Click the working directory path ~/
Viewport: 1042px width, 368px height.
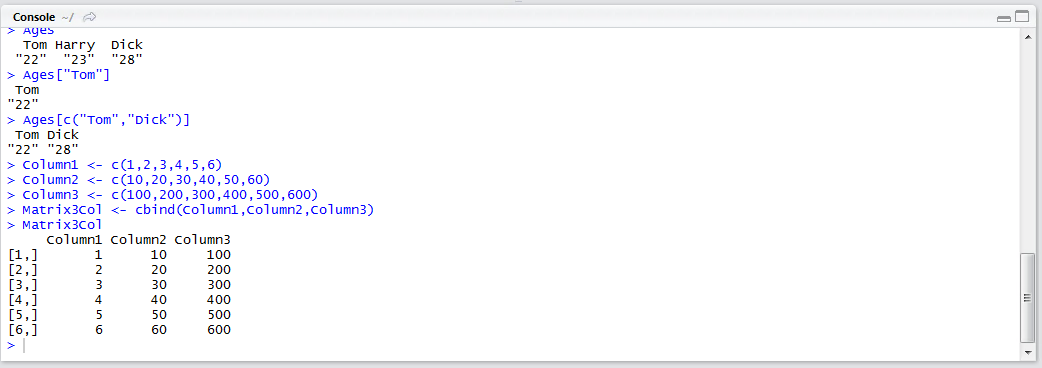tap(68, 17)
